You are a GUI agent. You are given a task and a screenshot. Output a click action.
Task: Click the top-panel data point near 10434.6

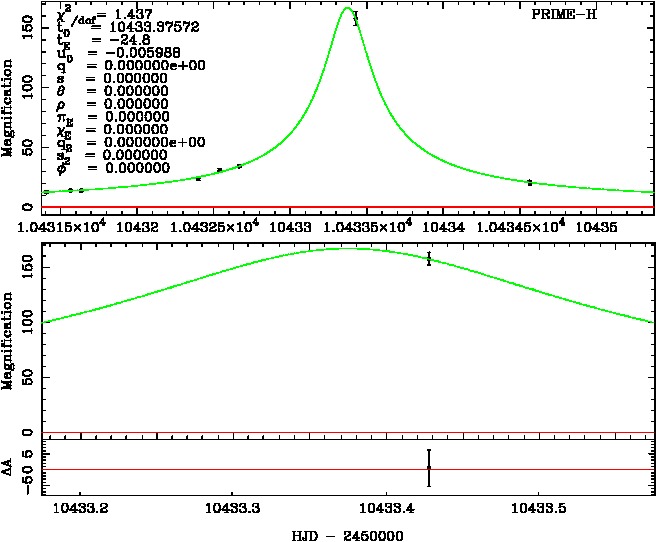pyautogui.click(x=529, y=182)
